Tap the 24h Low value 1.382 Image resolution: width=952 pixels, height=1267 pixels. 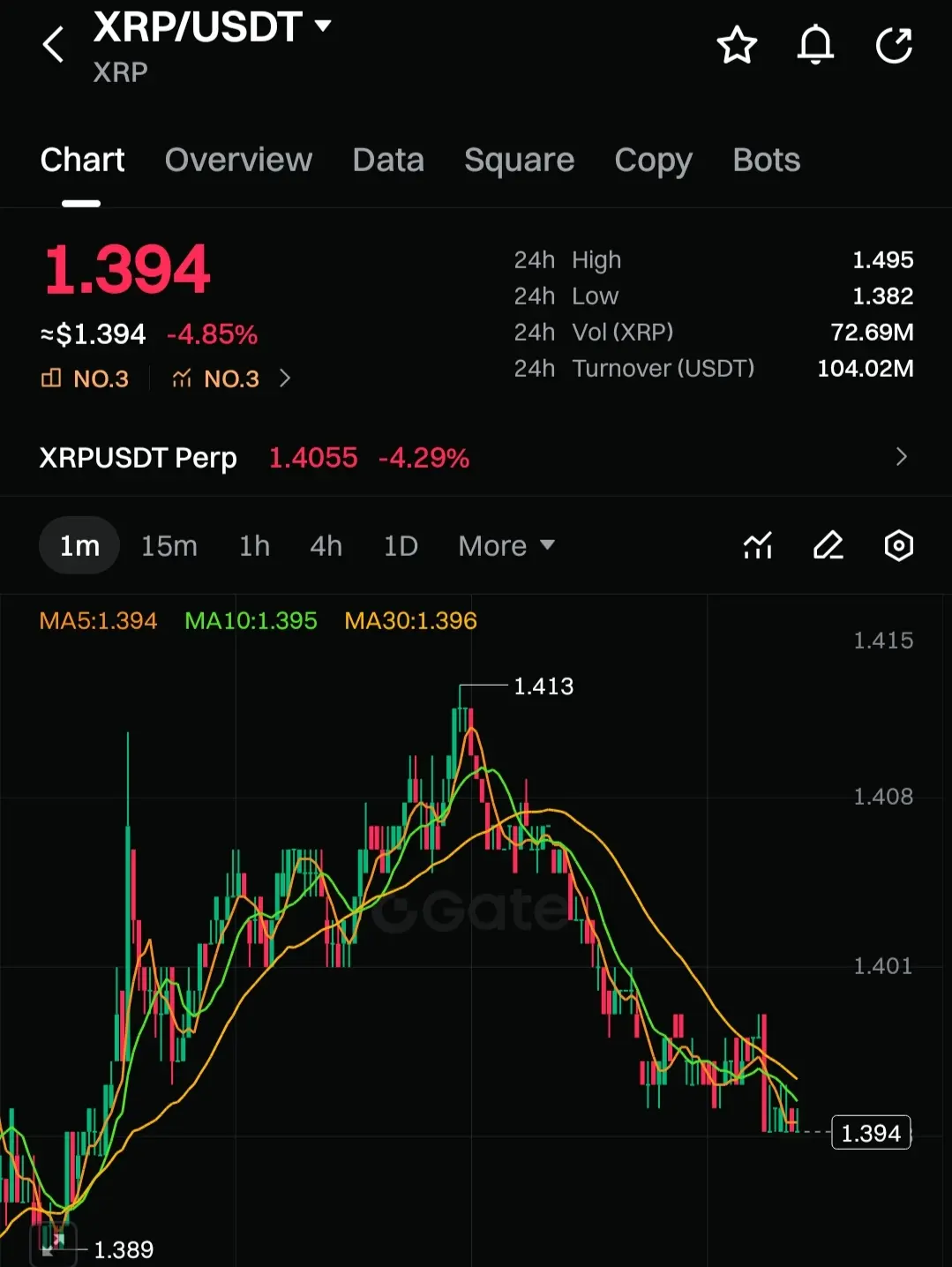882,296
